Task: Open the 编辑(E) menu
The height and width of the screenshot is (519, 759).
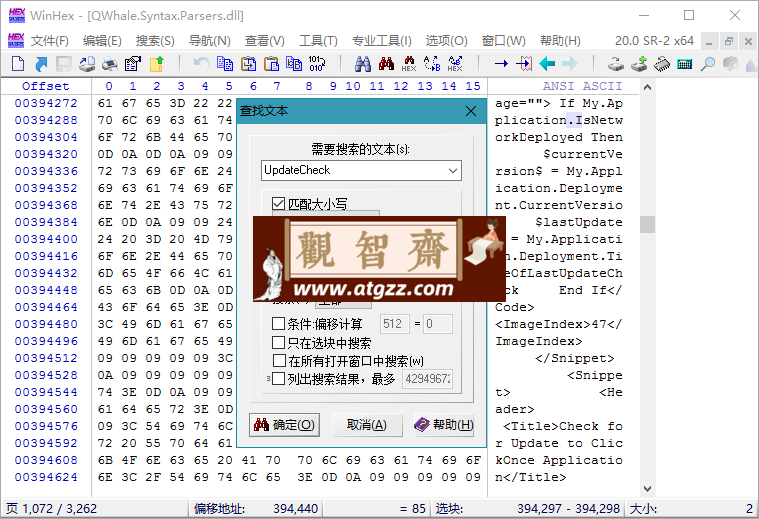Action: (102, 41)
